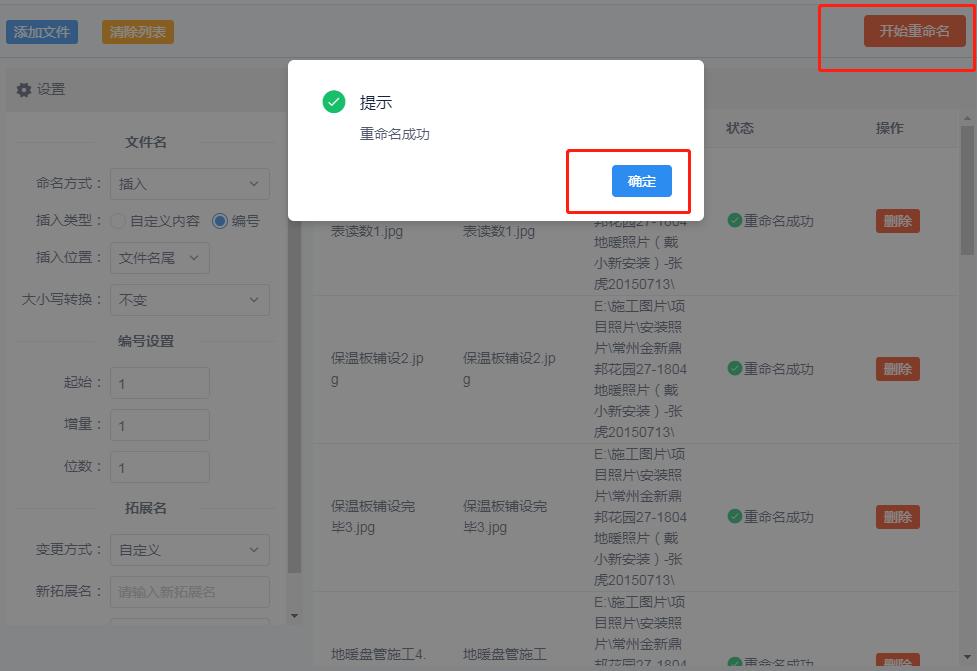Screen dimensions: 977x671
Task: Open the 变更方式 dropdown showing 自定义
Action: 190,549
